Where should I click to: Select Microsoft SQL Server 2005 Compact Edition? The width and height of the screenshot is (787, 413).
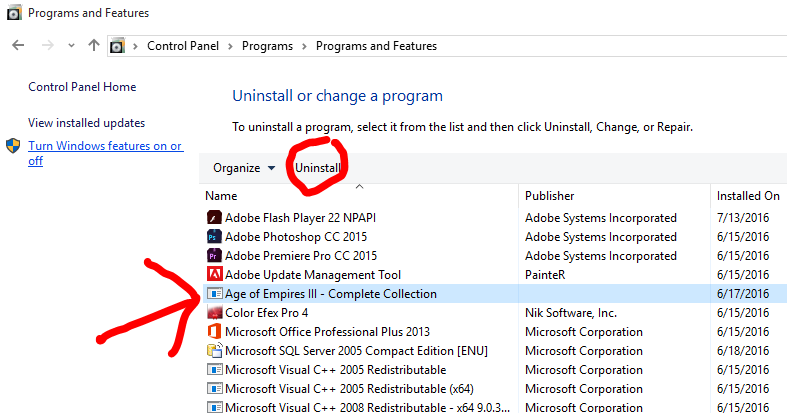coord(356,351)
